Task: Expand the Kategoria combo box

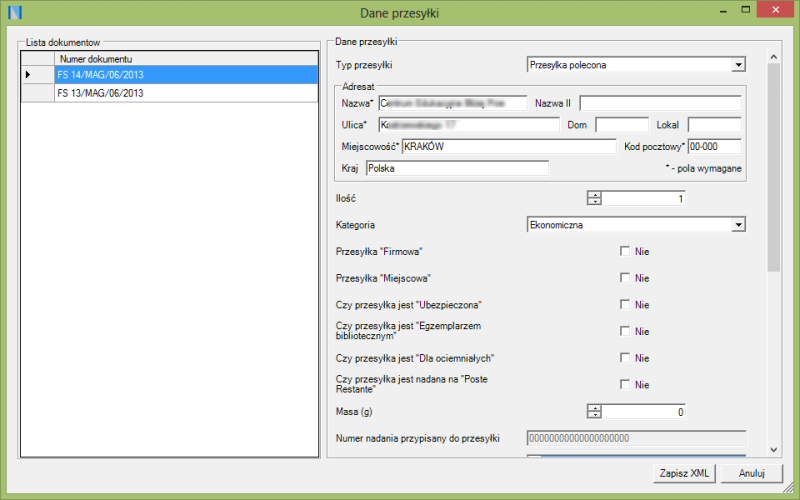Action: point(738,225)
